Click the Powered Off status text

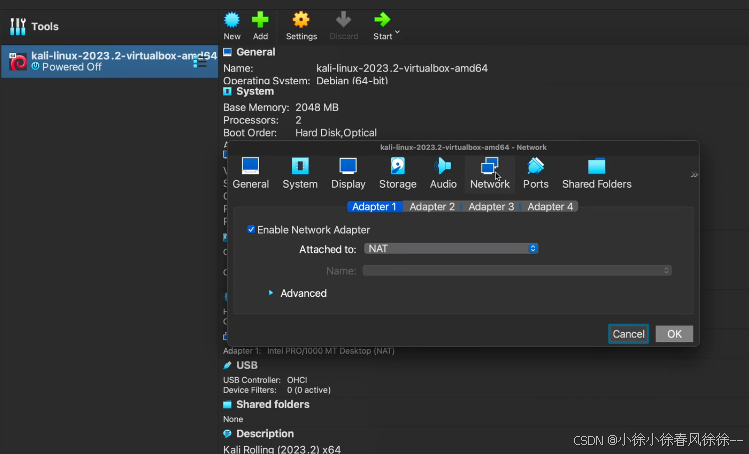[x=72, y=67]
